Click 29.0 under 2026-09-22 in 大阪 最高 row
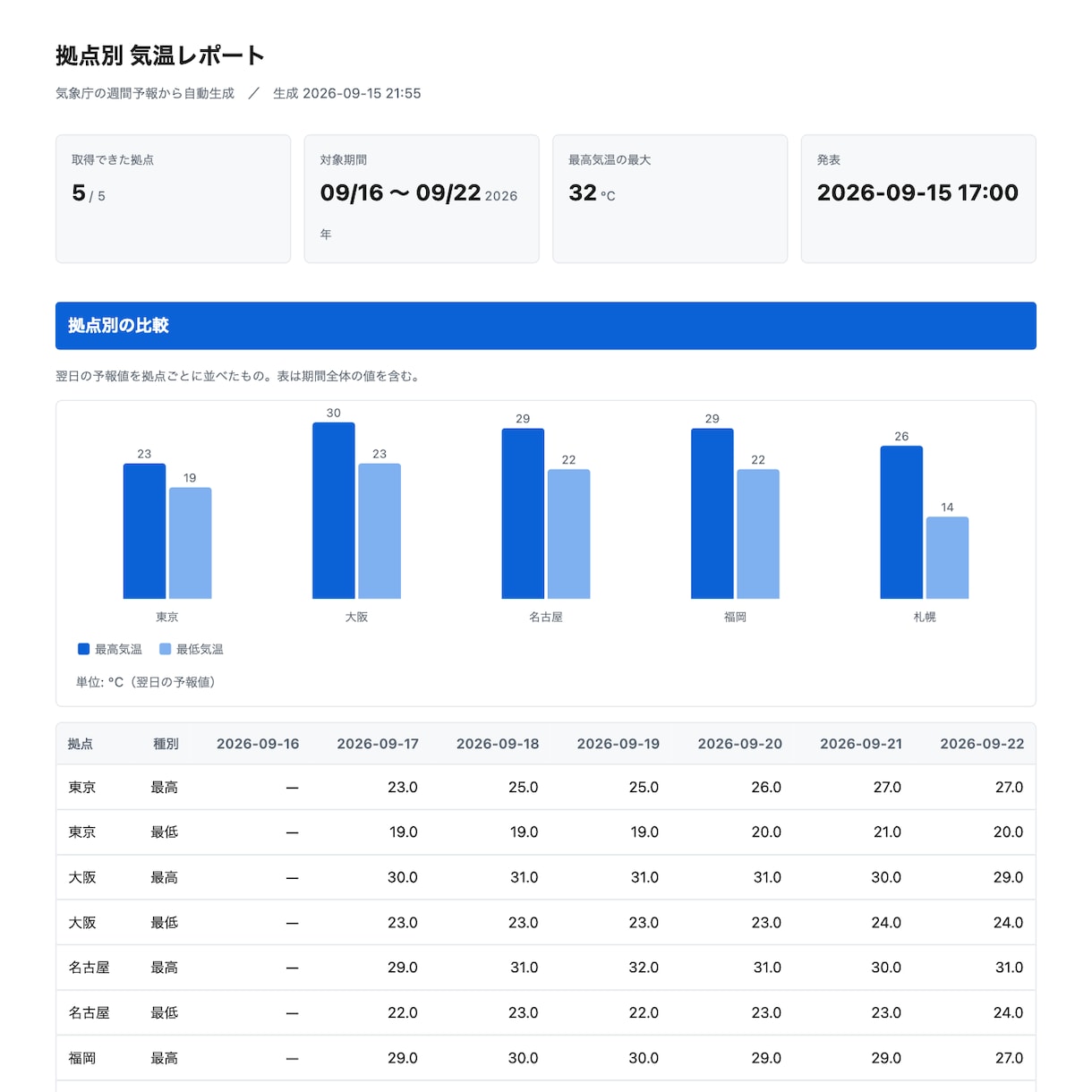1092x1092 pixels. pyautogui.click(x=1008, y=877)
